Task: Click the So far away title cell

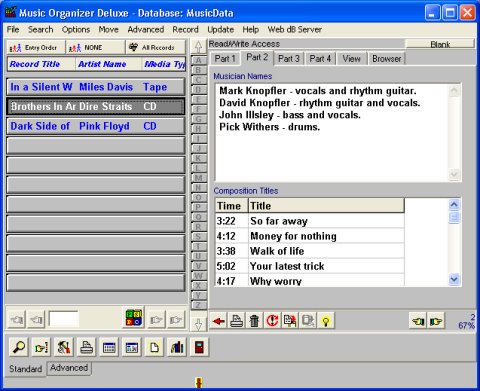Action: pos(326,221)
